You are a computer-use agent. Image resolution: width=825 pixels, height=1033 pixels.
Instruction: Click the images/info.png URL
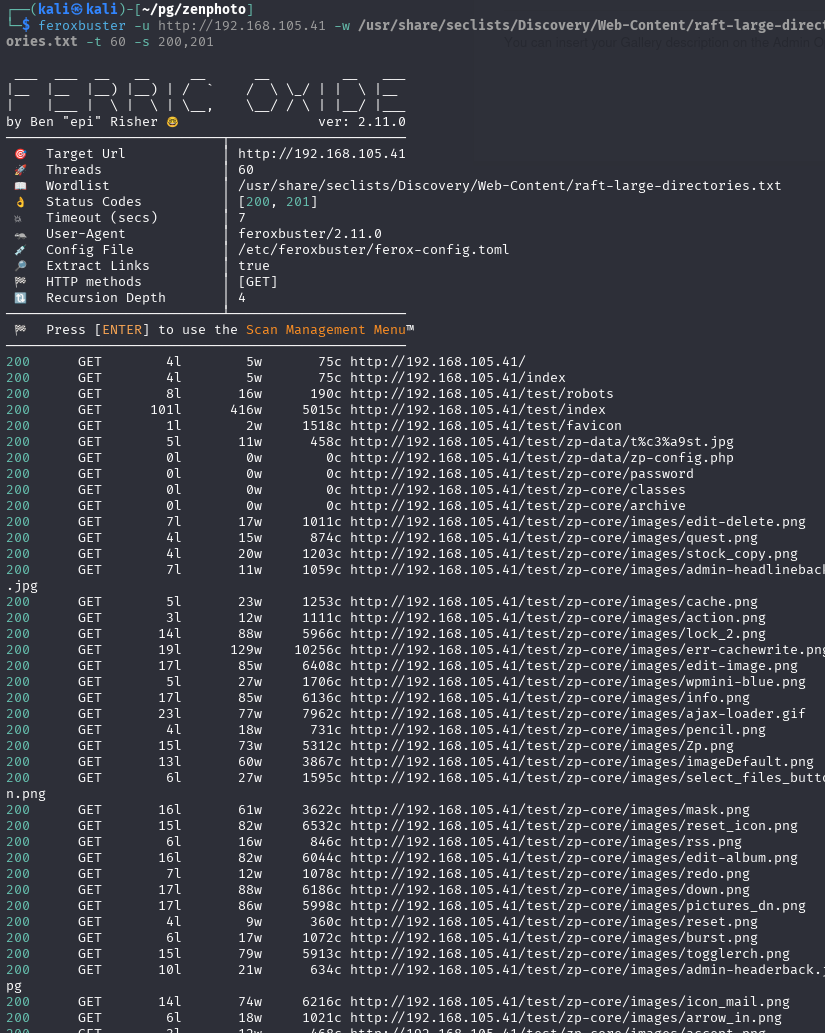click(x=550, y=698)
